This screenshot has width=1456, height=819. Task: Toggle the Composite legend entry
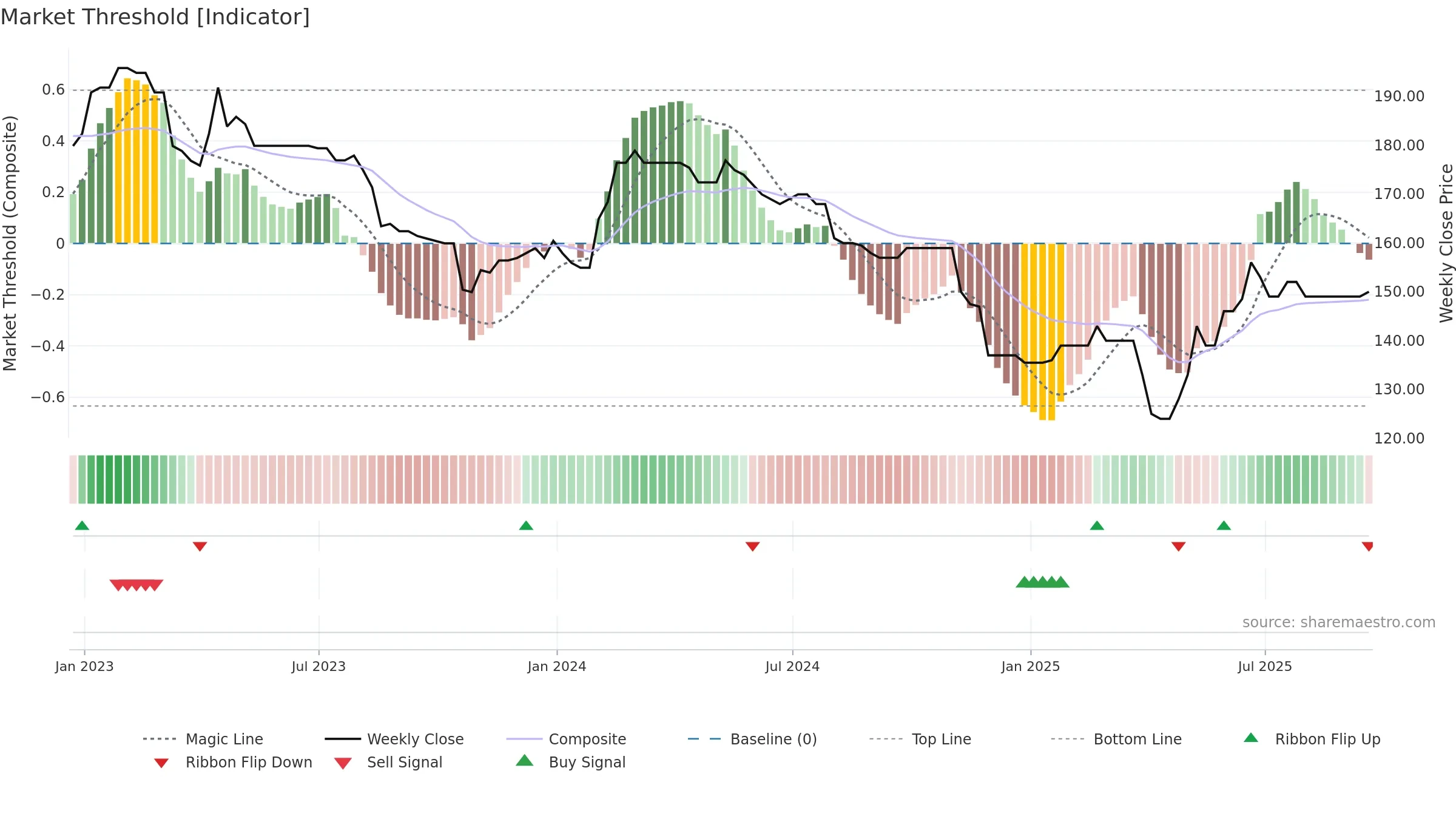tap(566, 739)
